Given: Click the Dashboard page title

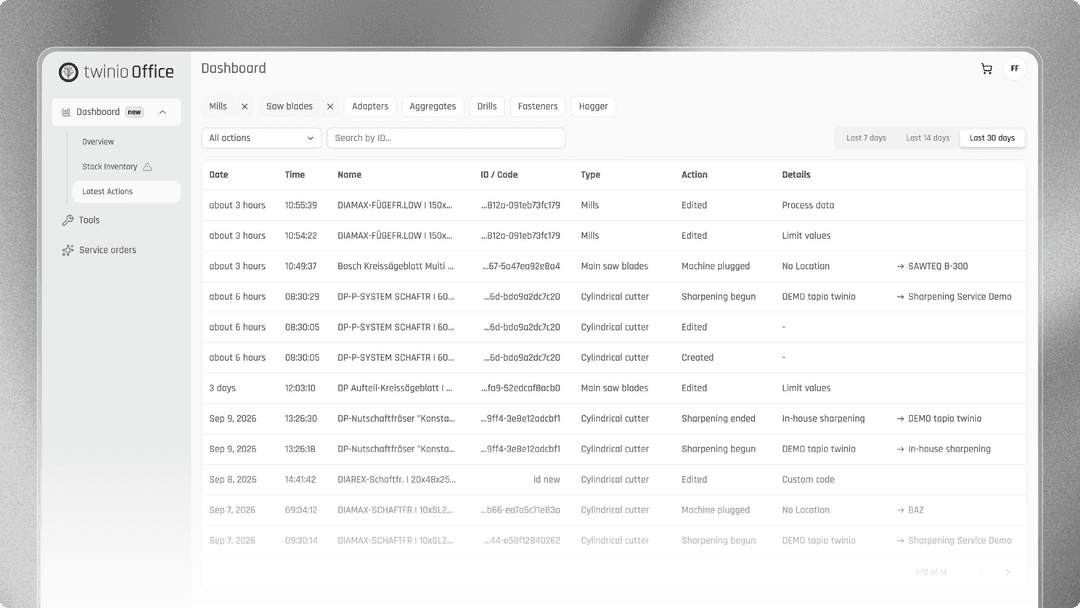Looking at the screenshot, I should 233,68.
